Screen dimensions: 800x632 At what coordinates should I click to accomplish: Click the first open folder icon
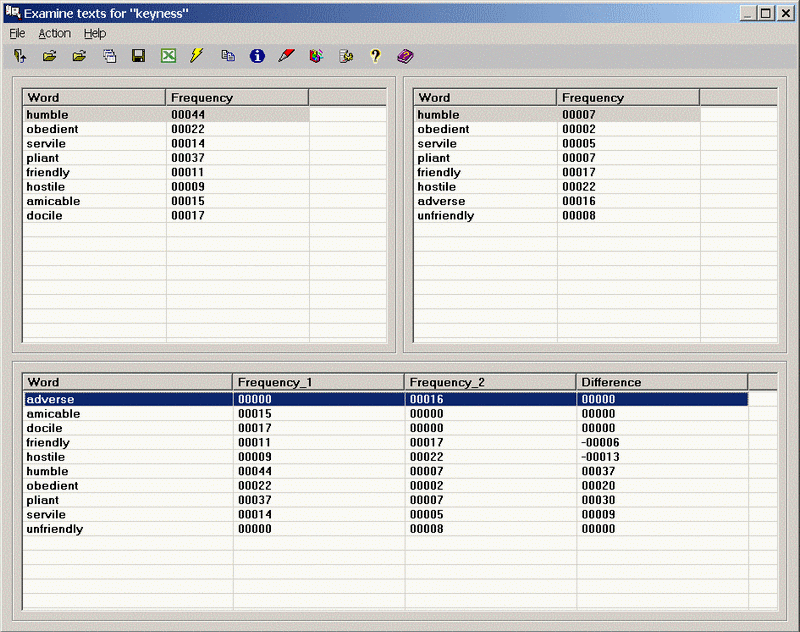[49, 56]
